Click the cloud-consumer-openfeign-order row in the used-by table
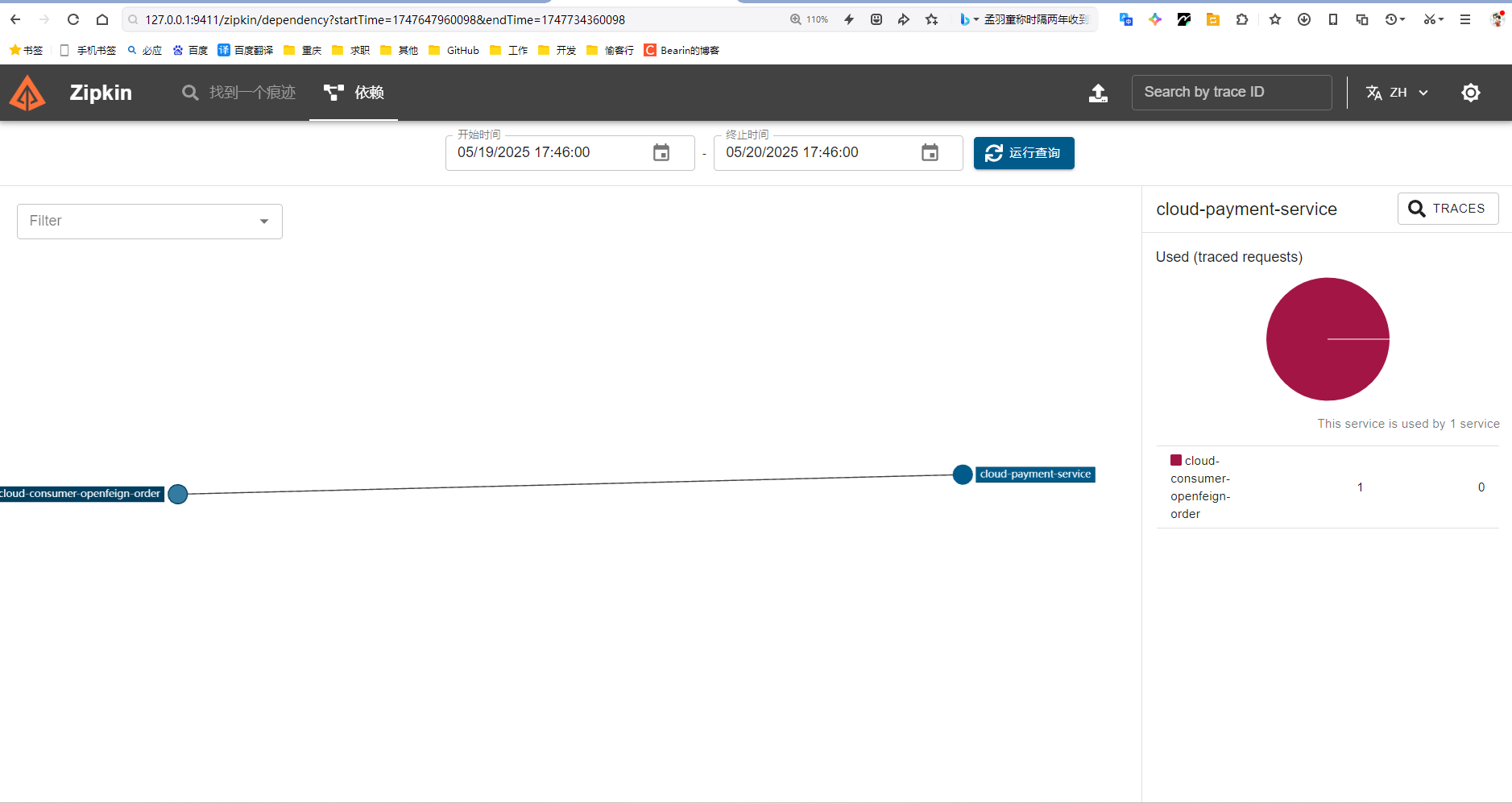The image size is (1512, 804). [1328, 487]
